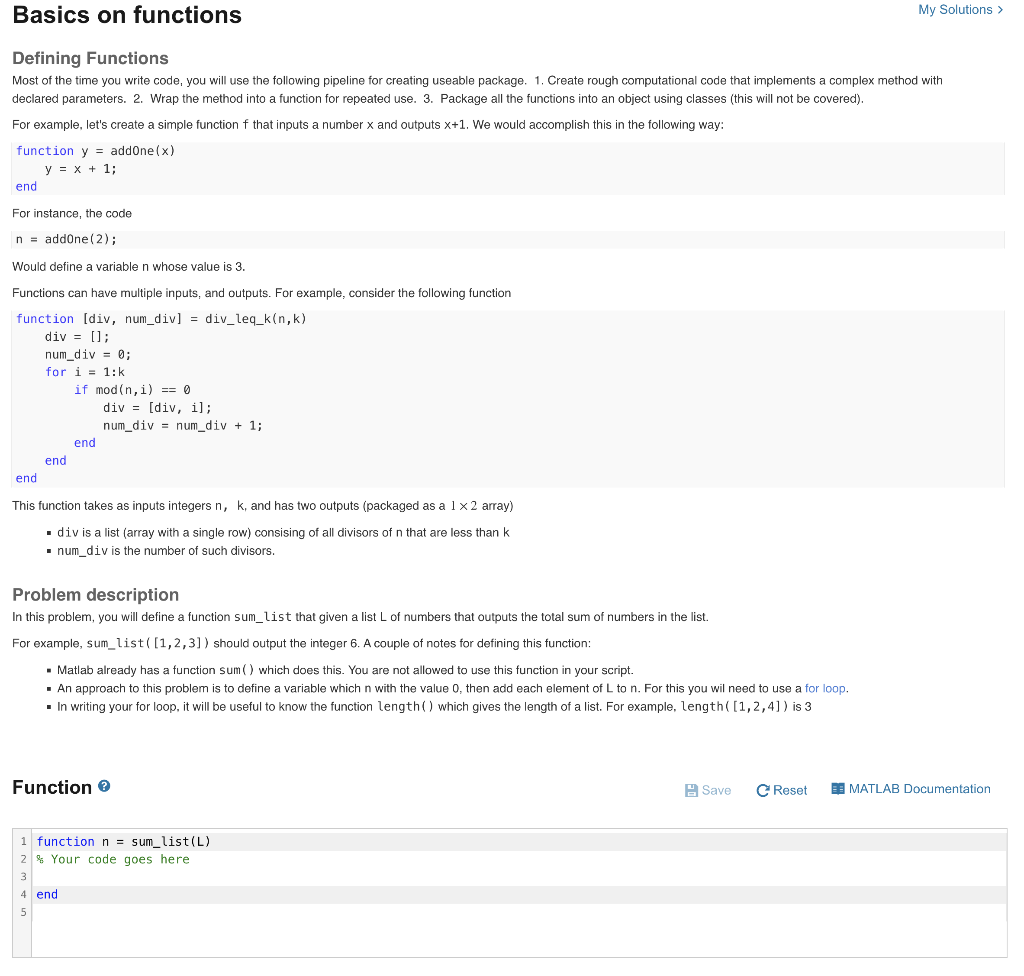
Task: Click Reset to clear code changes
Action: (781, 790)
